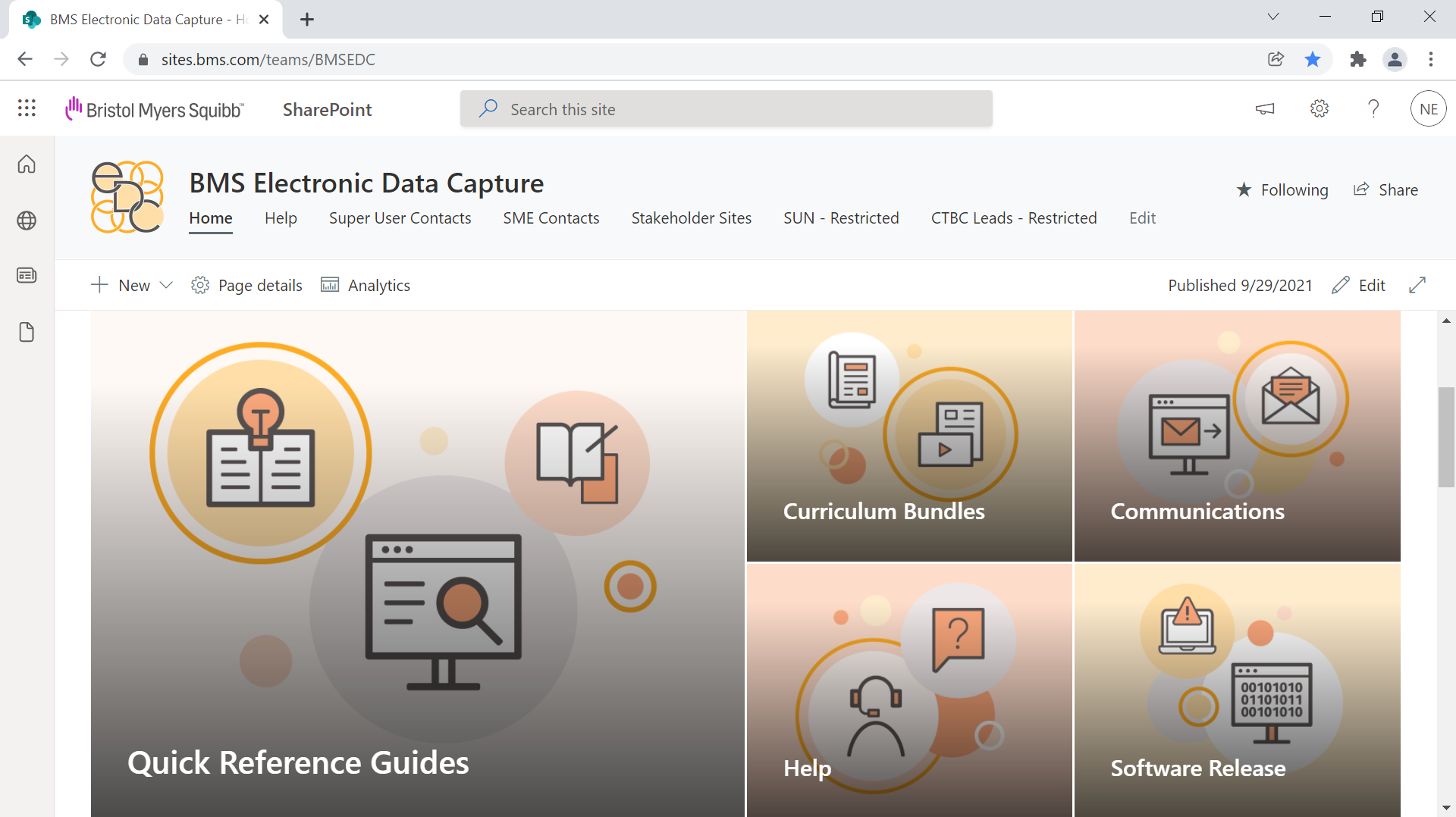1456x817 pixels.
Task: Open the Chrome profile avatar icon
Action: (1395, 59)
